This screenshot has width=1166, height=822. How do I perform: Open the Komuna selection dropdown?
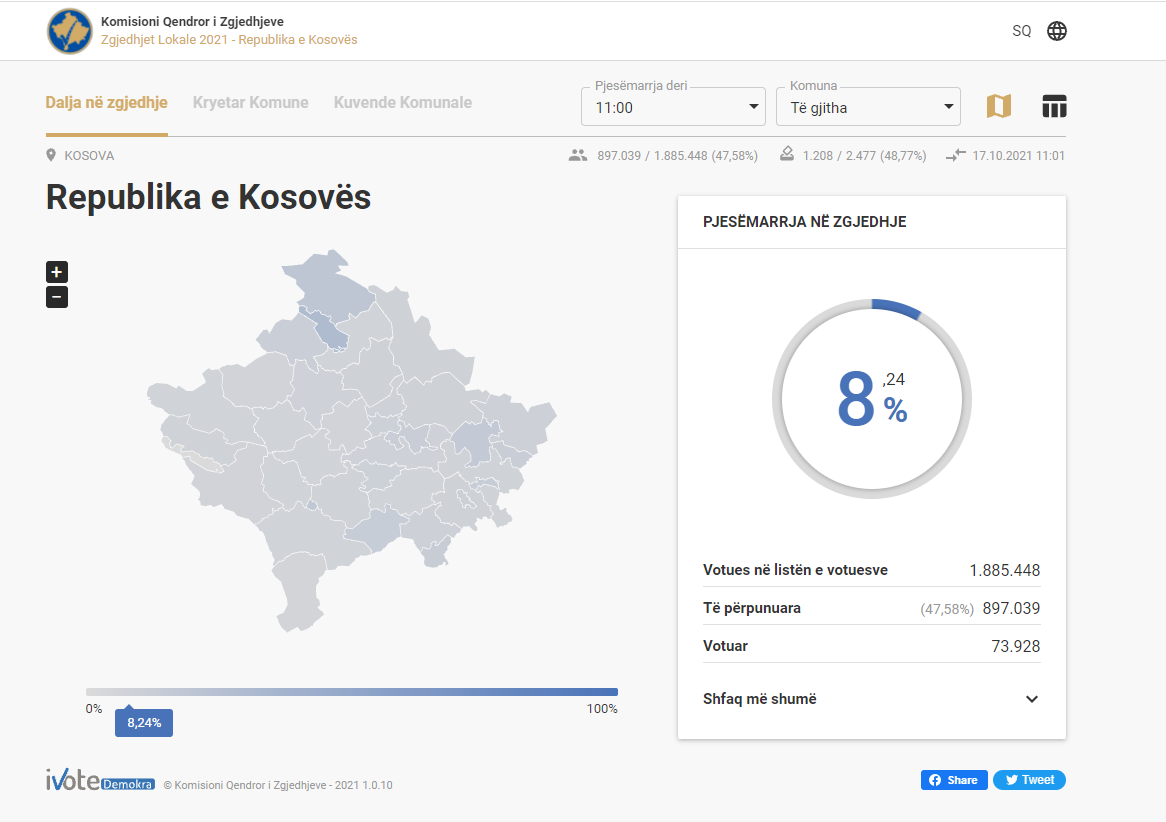[867, 107]
